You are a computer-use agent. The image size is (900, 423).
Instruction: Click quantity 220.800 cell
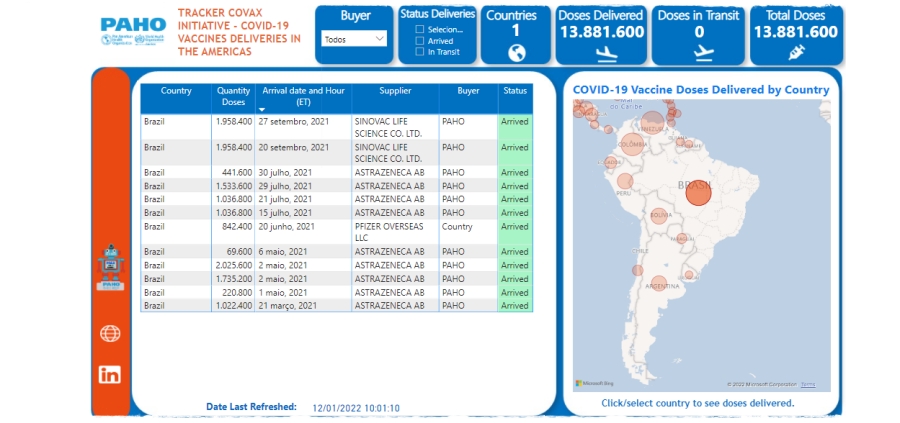233,292
